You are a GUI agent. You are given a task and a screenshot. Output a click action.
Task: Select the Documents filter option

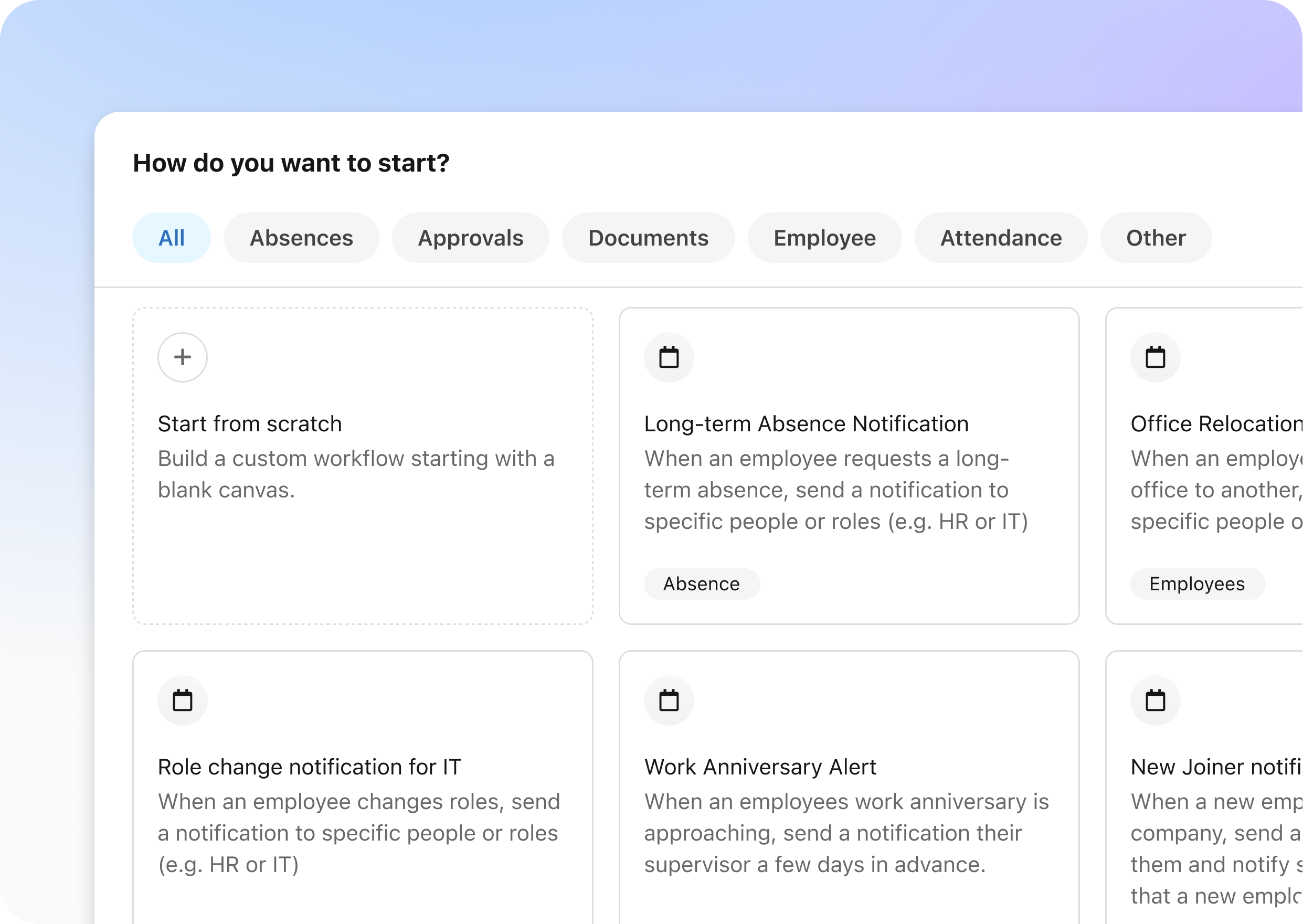648,237
